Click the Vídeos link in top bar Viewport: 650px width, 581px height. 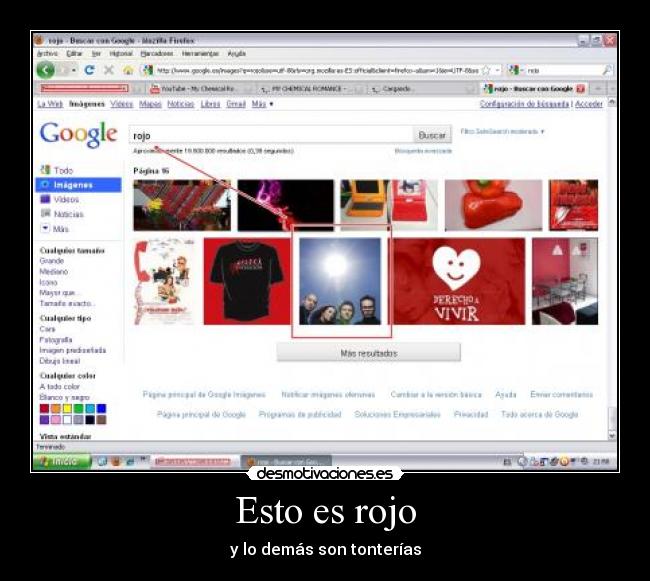point(121,104)
